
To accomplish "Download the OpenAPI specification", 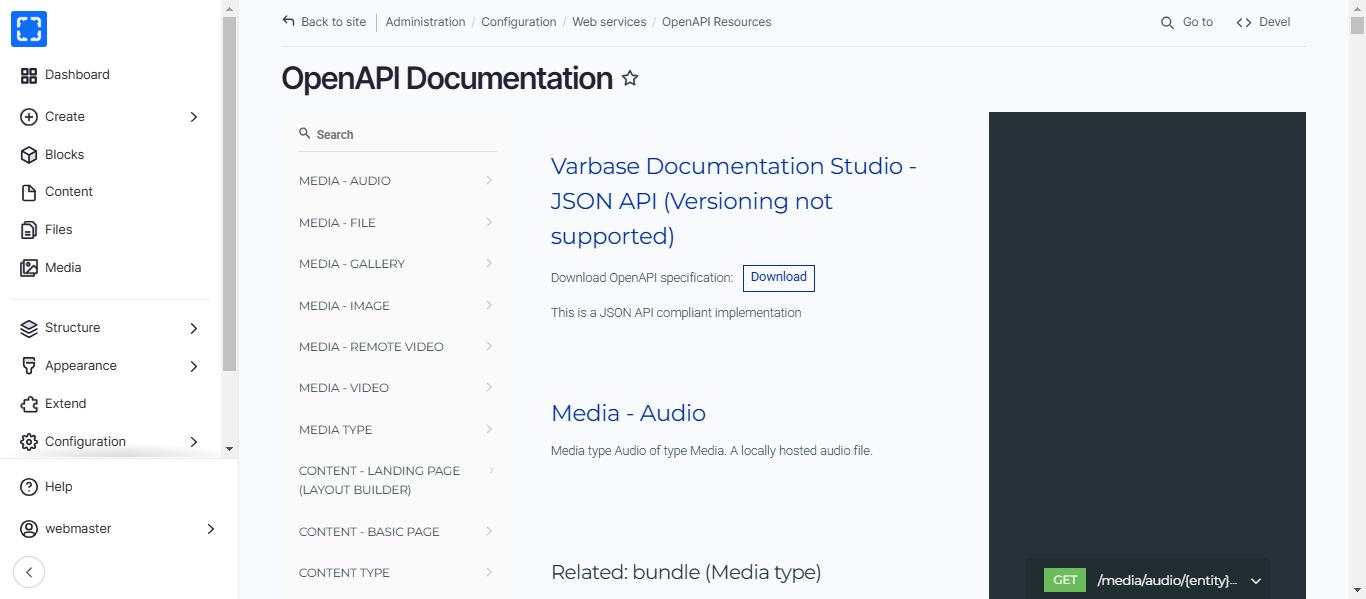I will pyautogui.click(x=778, y=278).
